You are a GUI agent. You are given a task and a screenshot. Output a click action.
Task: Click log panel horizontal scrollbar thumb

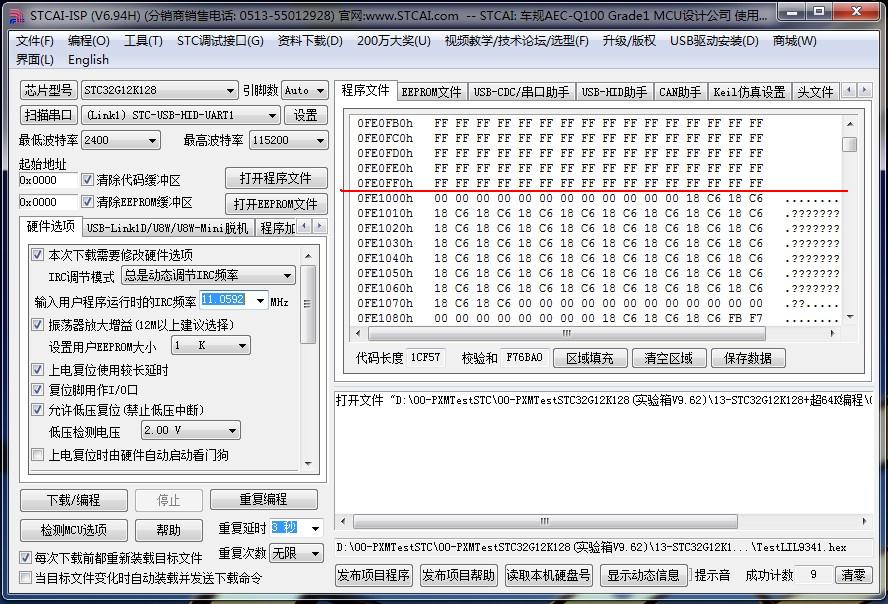545,521
